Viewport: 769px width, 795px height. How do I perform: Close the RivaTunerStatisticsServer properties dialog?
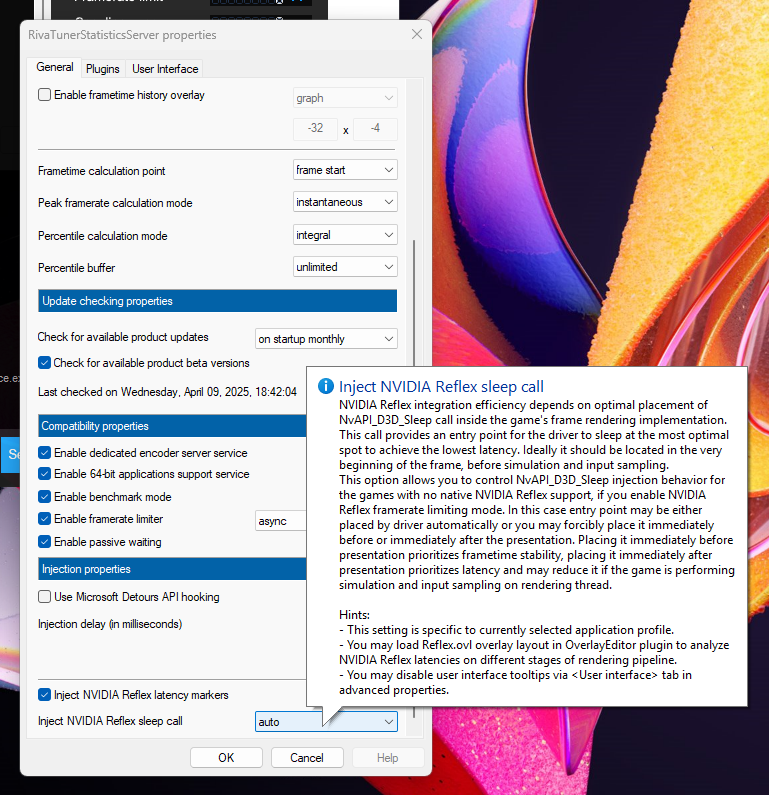[417, 34]
